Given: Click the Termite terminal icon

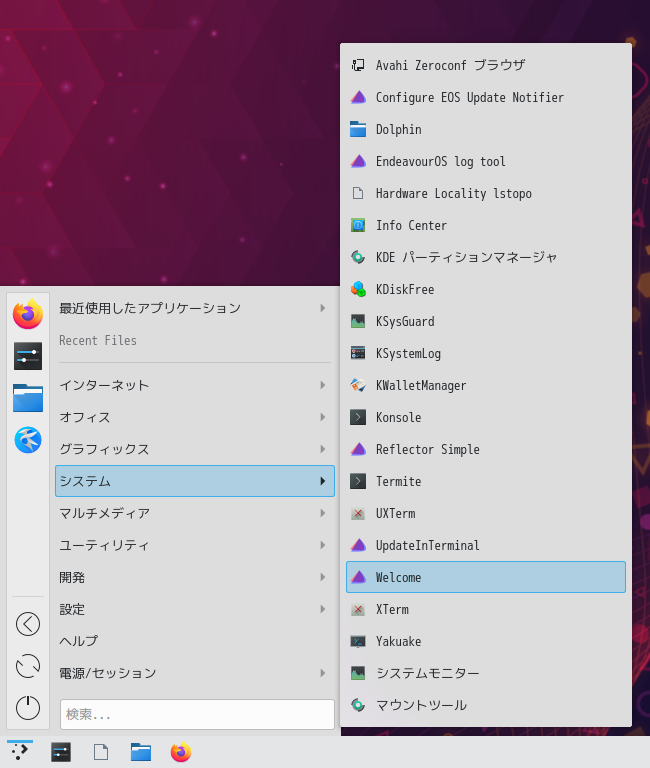Looking at the screenshot, I should pyautogui.click(x=358, y=481).
